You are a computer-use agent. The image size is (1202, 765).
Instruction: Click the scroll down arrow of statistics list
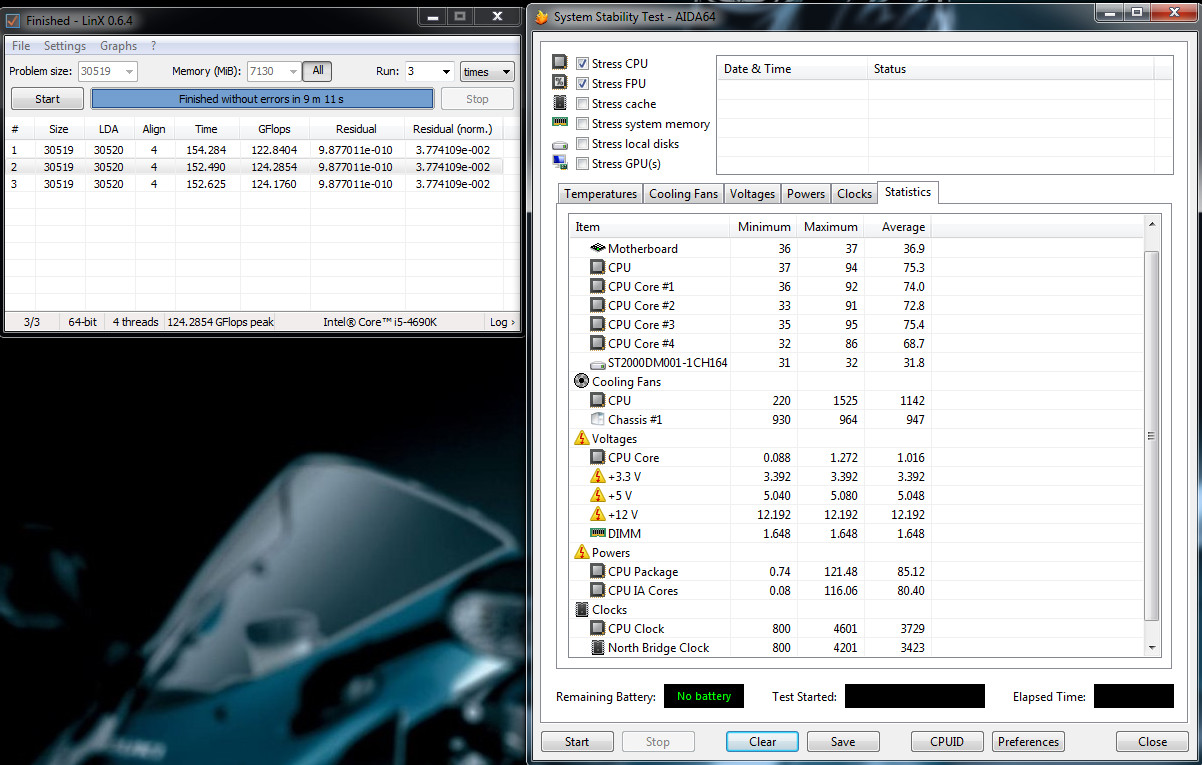tap(1151, 648)
